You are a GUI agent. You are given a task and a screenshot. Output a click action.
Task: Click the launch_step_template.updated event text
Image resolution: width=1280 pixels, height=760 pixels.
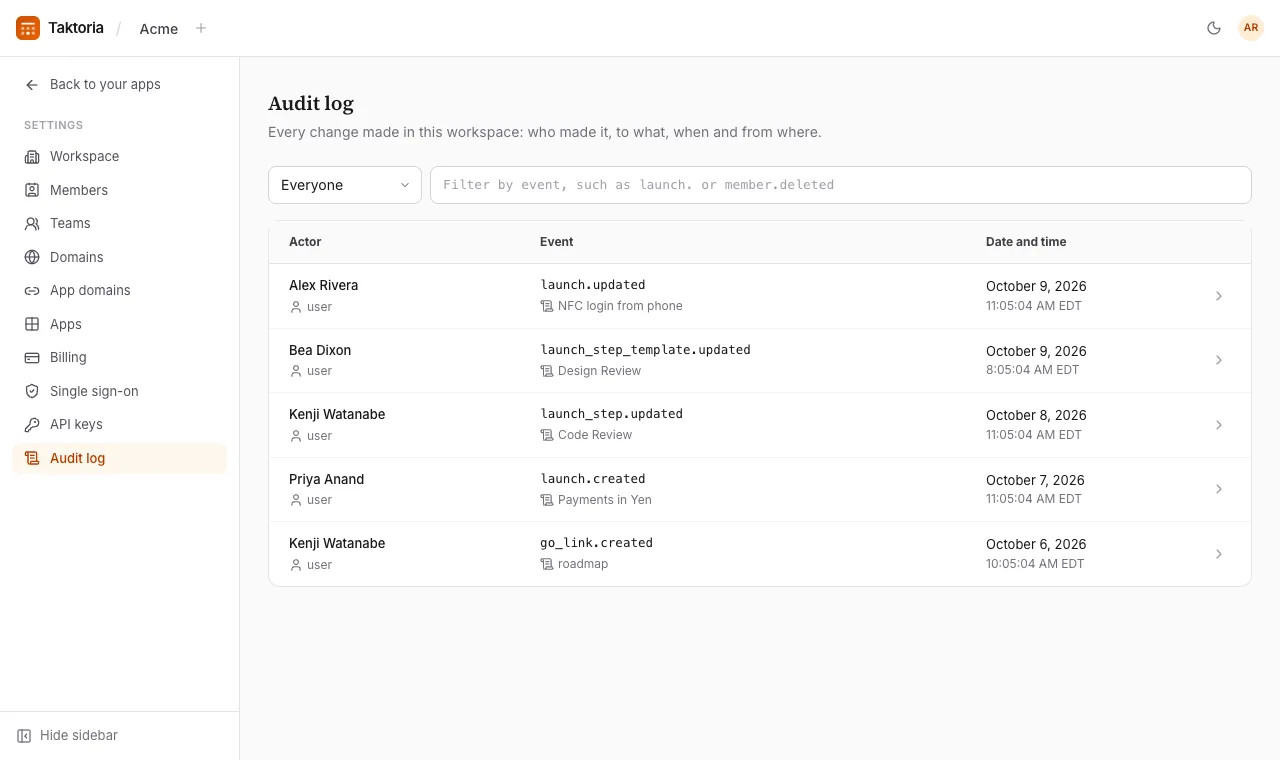(646, 350)
